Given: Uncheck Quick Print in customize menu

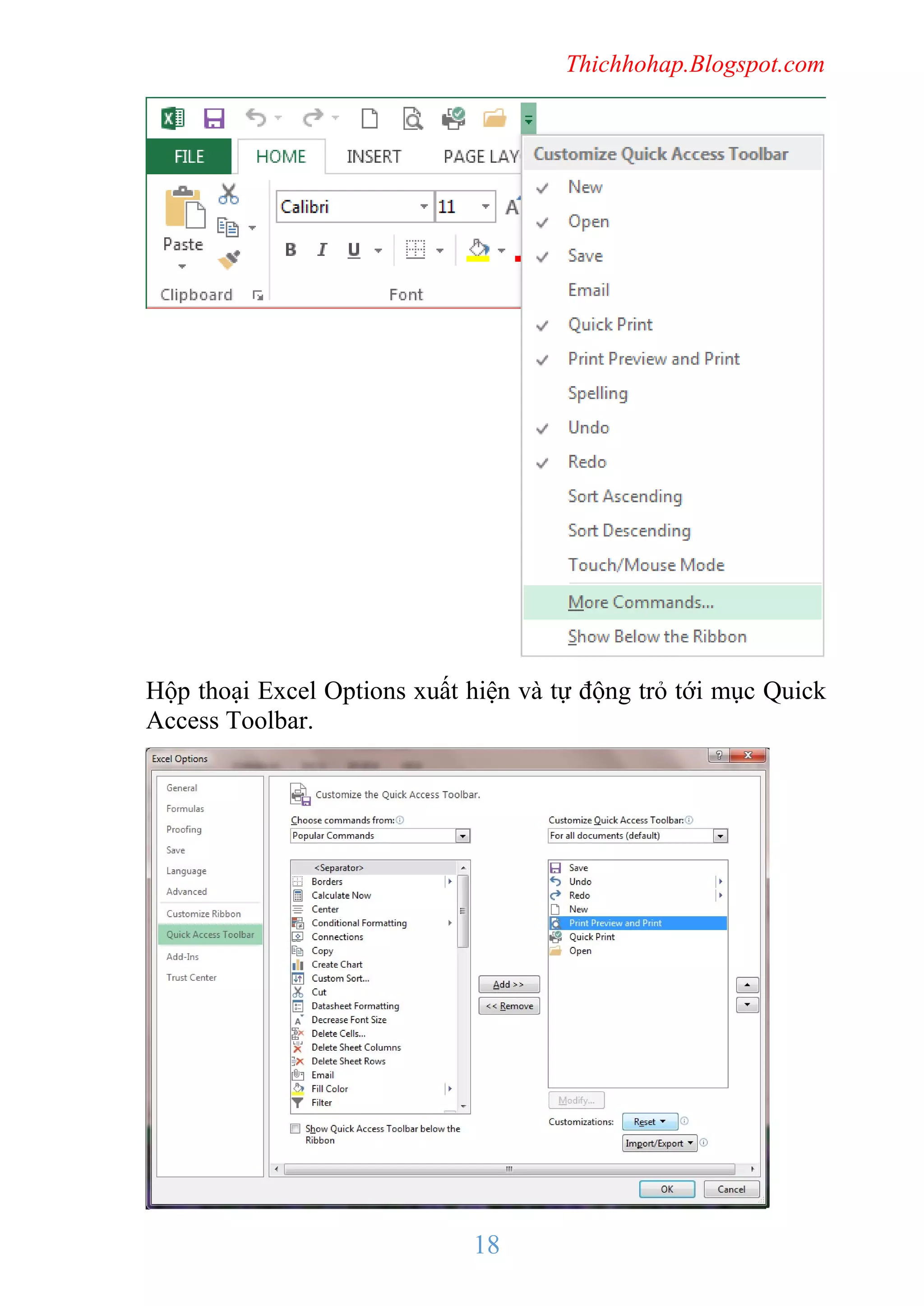Looking at the screenshot, I should [x=672, y=325].
